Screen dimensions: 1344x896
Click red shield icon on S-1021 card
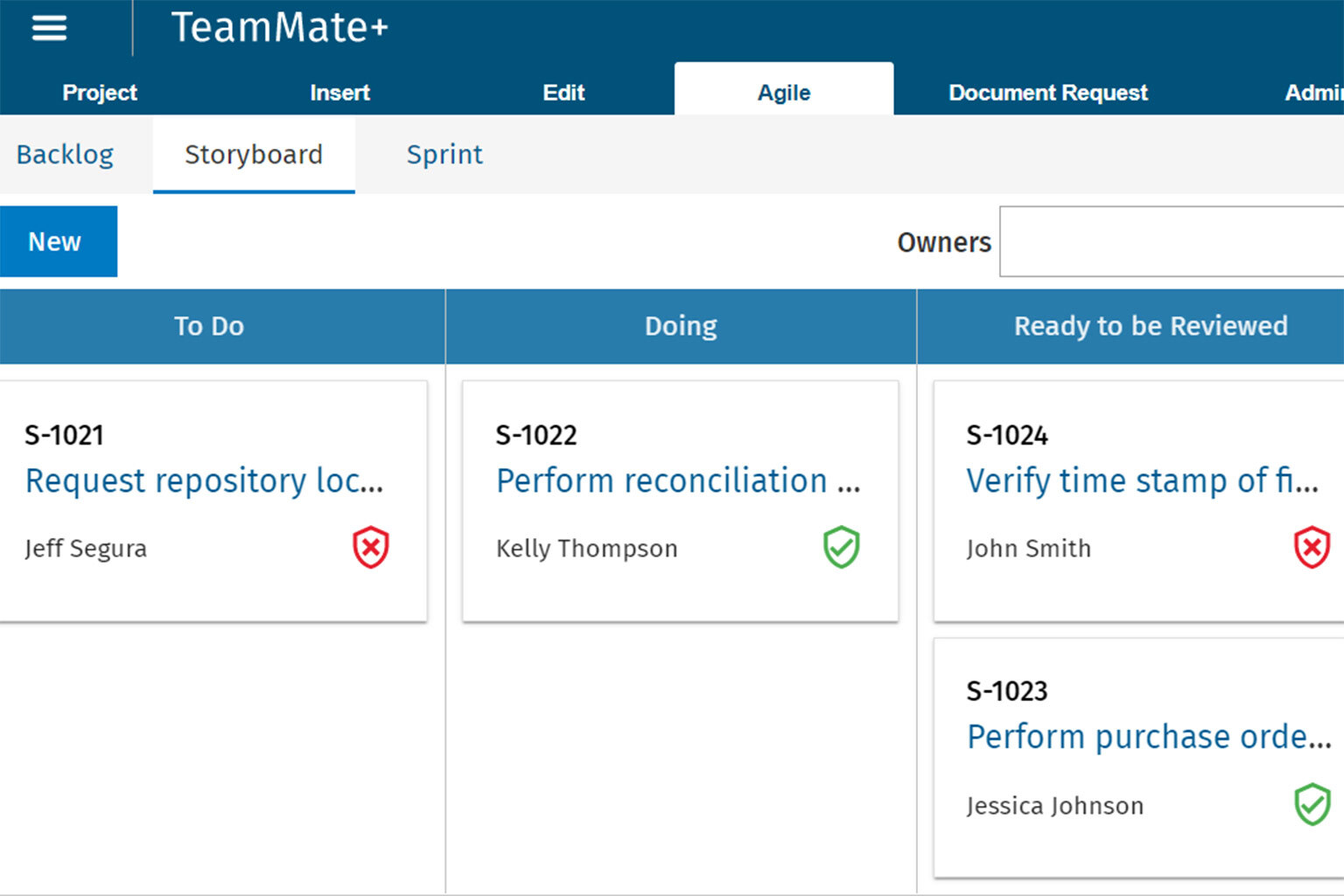(370, 548)
